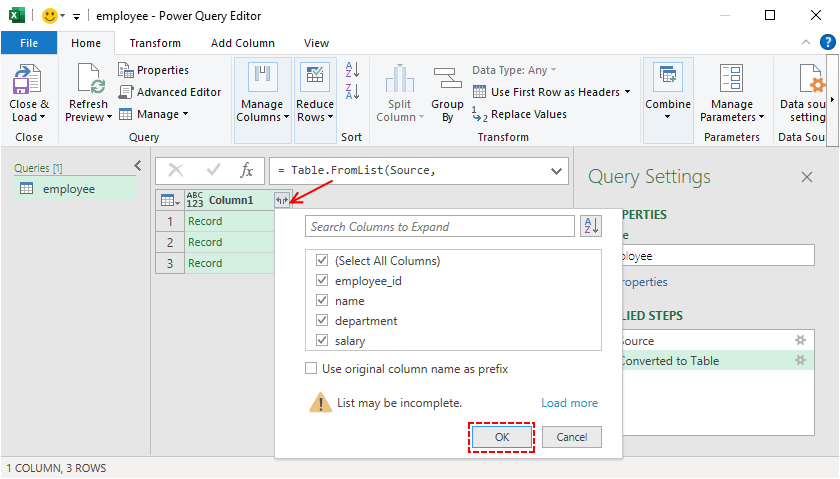The image size is (840, 479).
Task: Click the Search Columns to Expand field
Action: [x=439, y=227]
